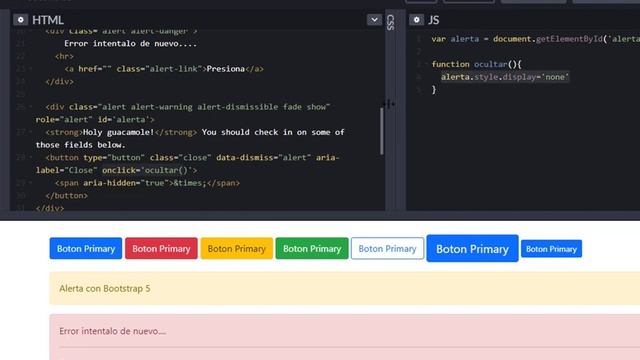
Task: Fold the alert-warning div code line
Action: point(31,107)
